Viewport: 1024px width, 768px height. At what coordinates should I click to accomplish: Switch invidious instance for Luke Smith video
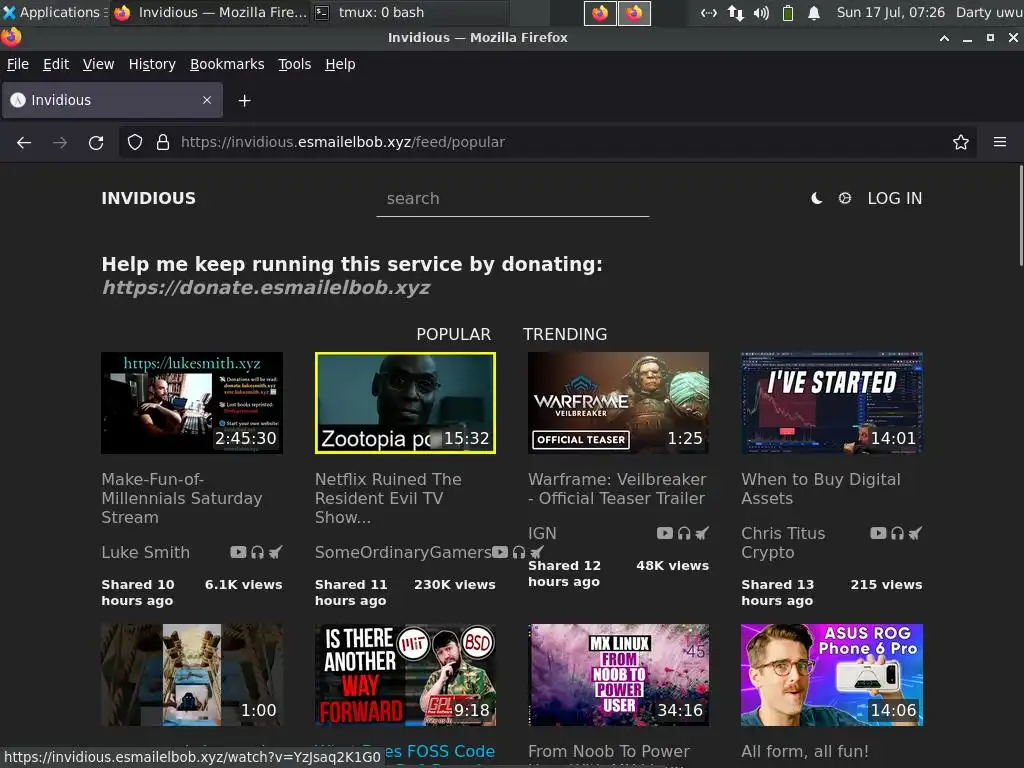pyautogui.click(x=275, y=552)
